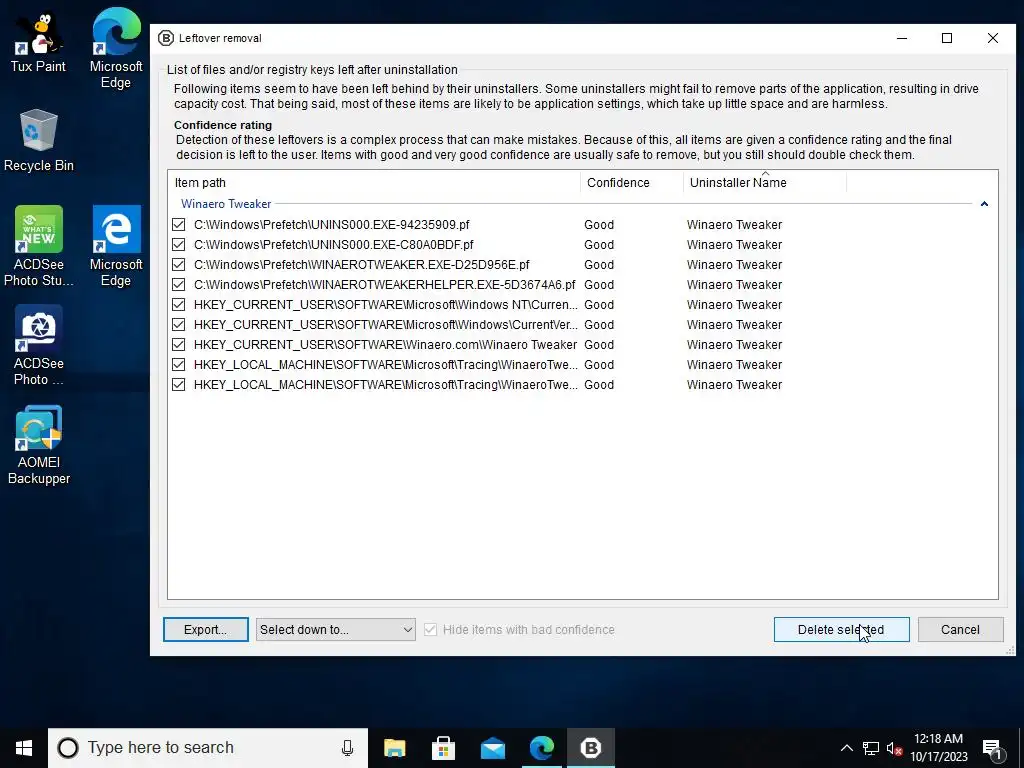Sort by Item path column header
The image size is (1024, 768).
coord(374,183)
